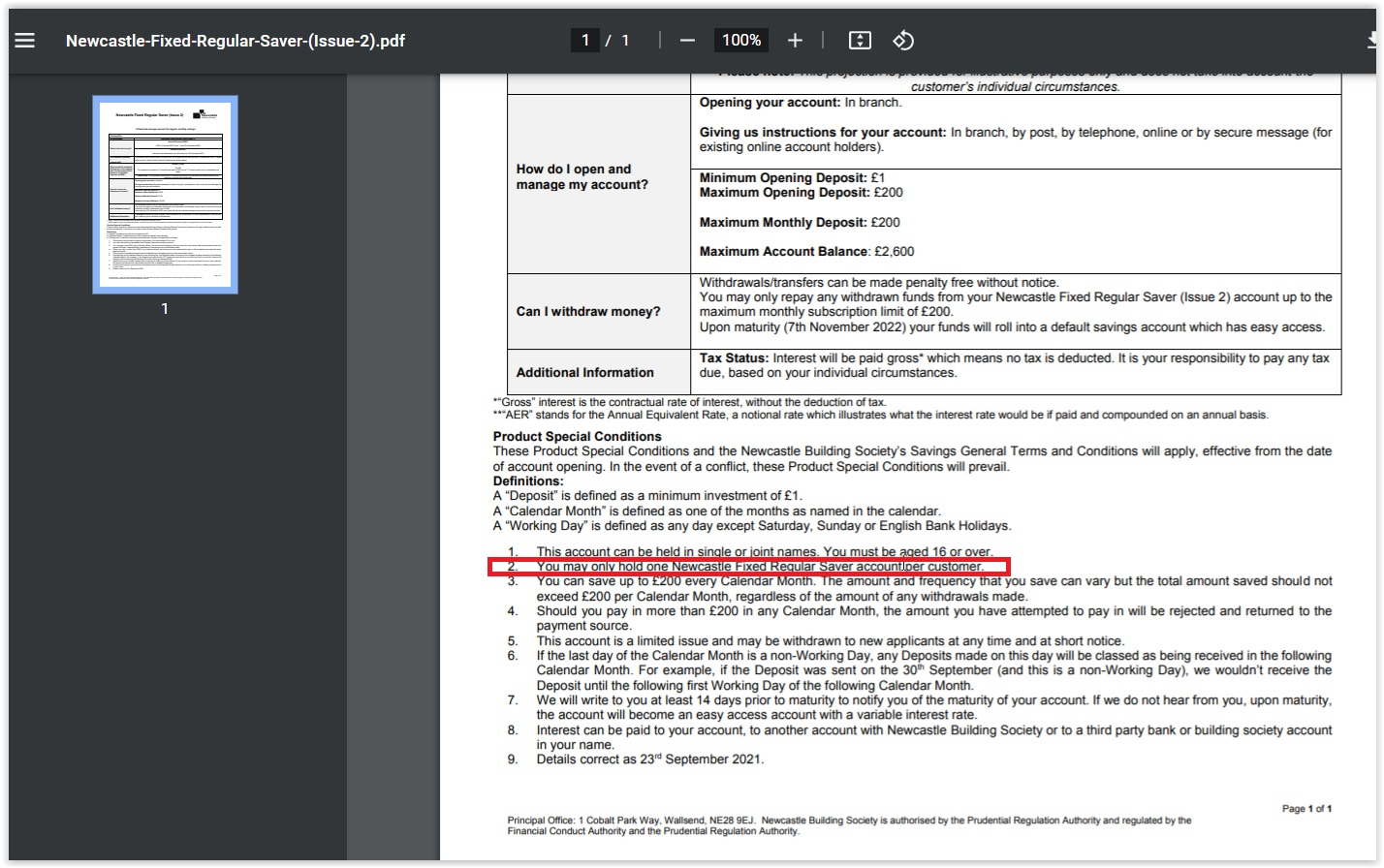
Task: Select the page 1 thumbnail
Action: pyautogui.click(x=165, y=195)
